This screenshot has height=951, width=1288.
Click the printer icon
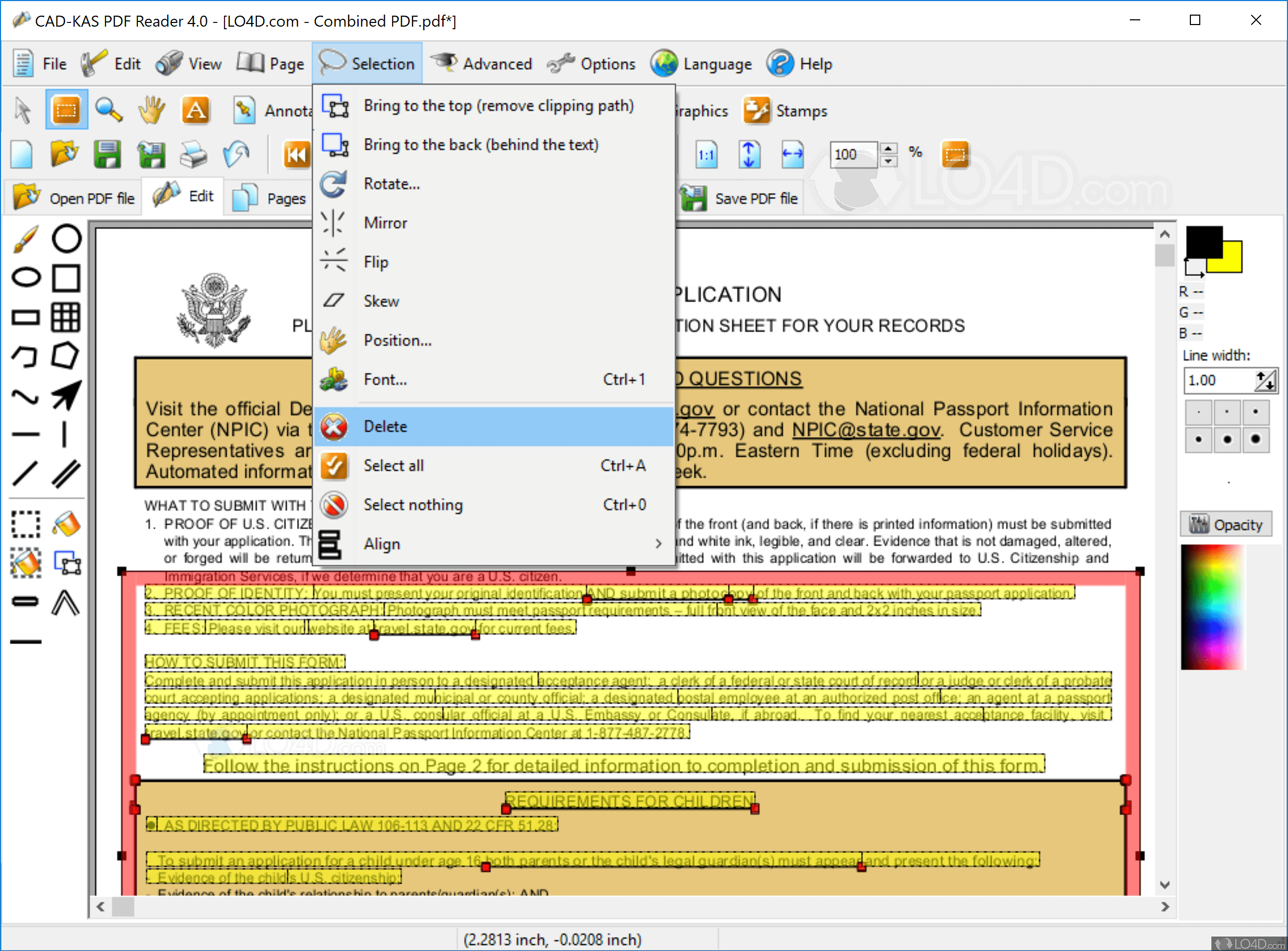[194, 154]
